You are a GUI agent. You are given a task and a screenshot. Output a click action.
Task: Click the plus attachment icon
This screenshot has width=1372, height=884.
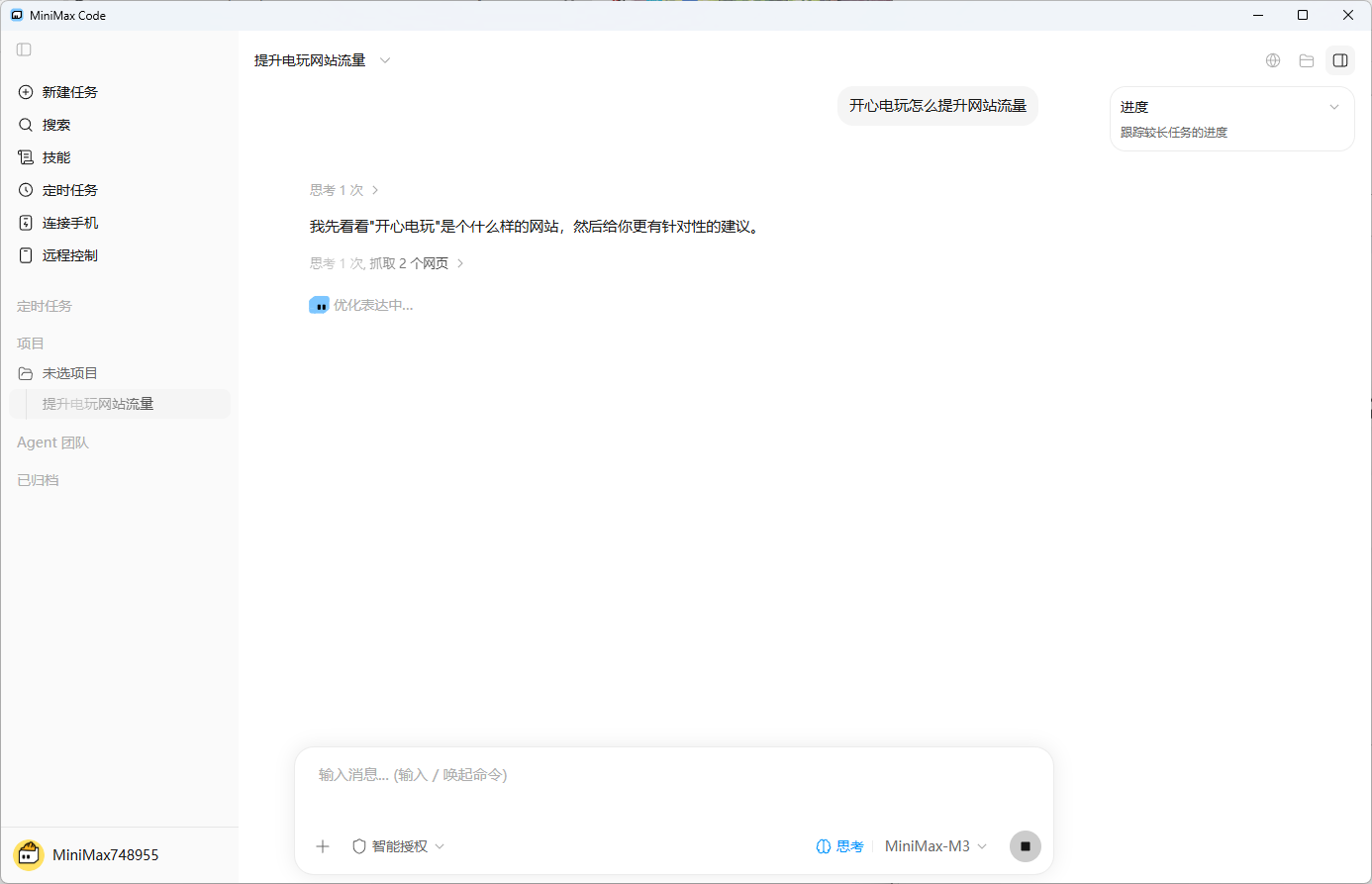click(x=323, y=846)
